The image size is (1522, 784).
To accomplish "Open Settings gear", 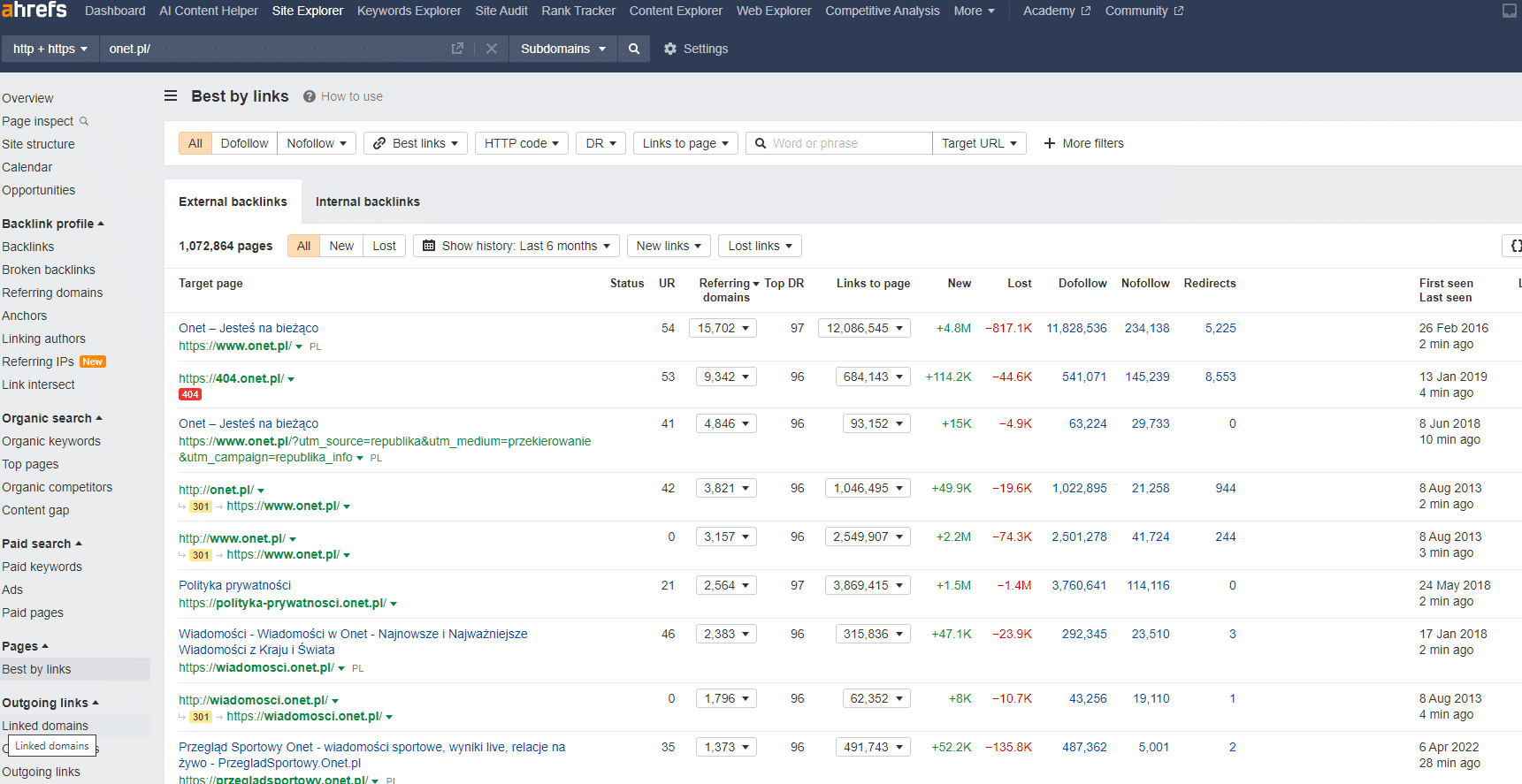I will [696, 49].
